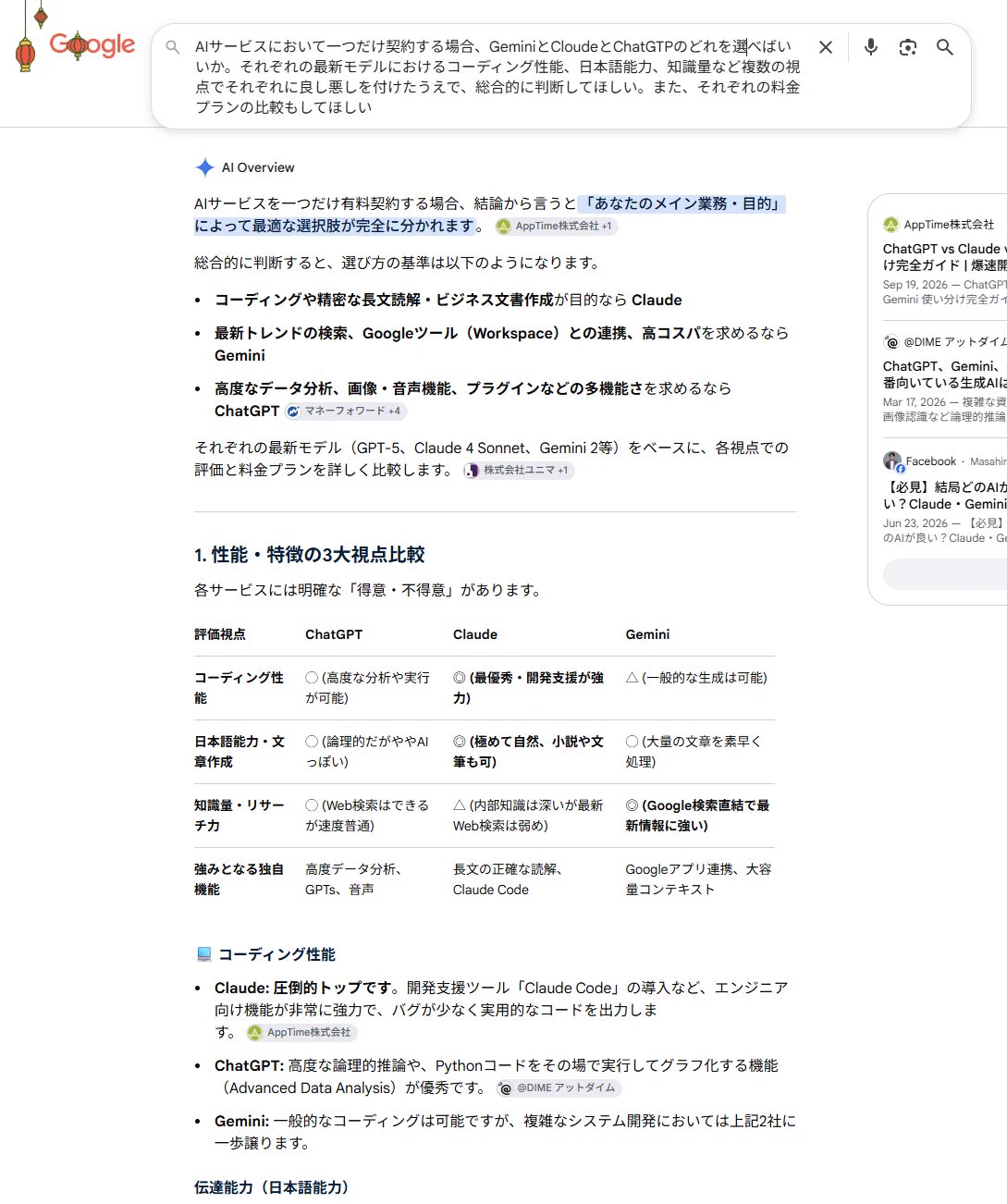Click the 'Claude' column header in the comparison table

[475, 634]
